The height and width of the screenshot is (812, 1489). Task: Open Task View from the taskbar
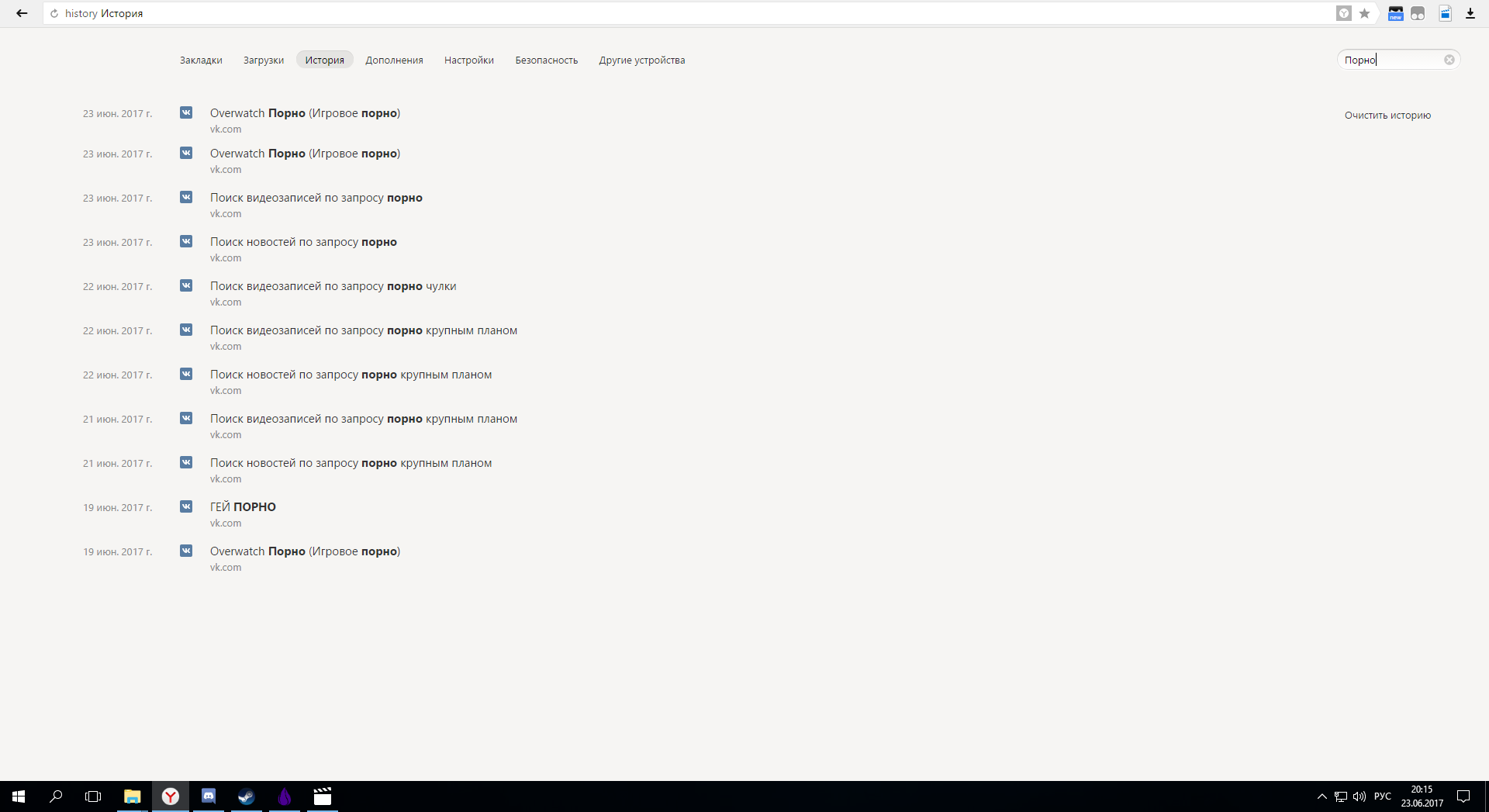93,796
